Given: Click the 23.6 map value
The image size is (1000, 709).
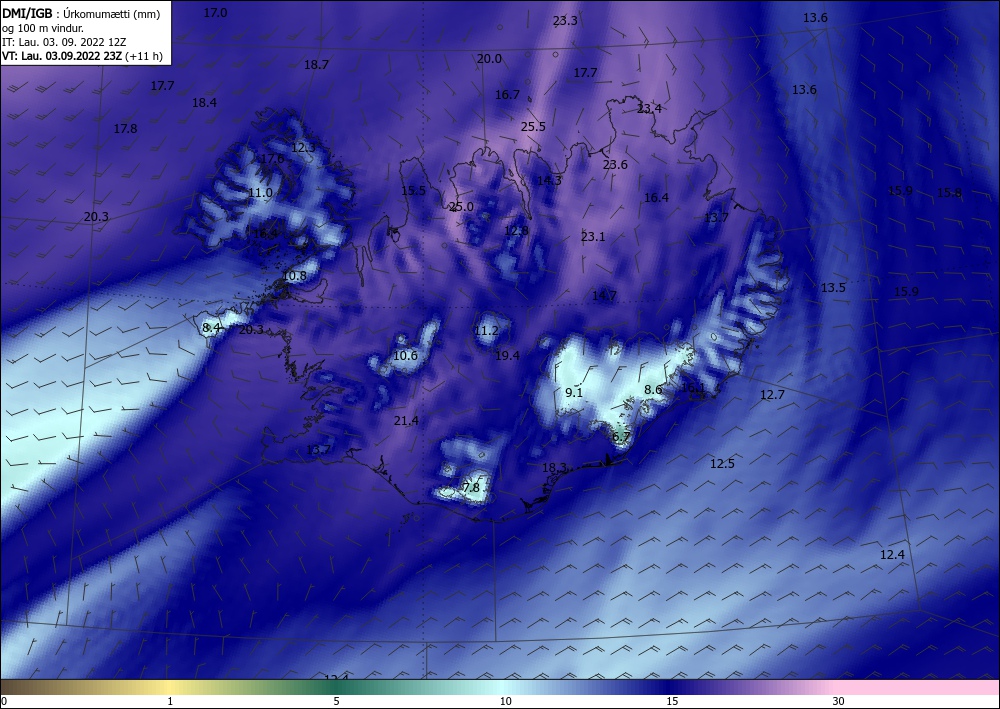Looking at the screenshot, I should [615, 164].
